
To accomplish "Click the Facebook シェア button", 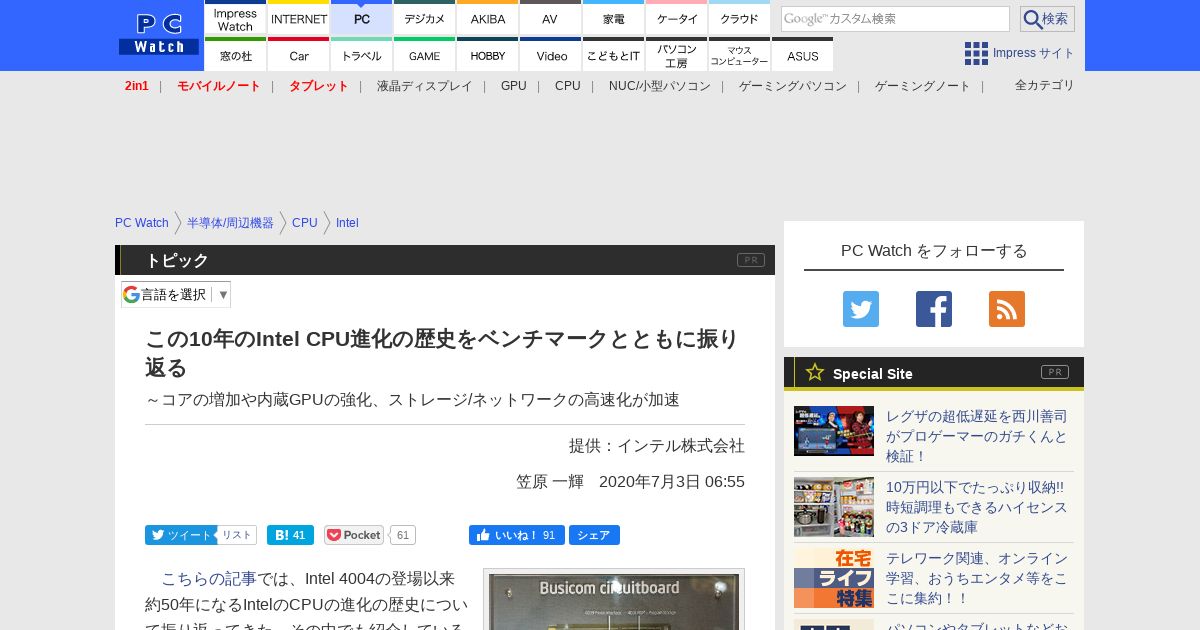I will 594,535.
